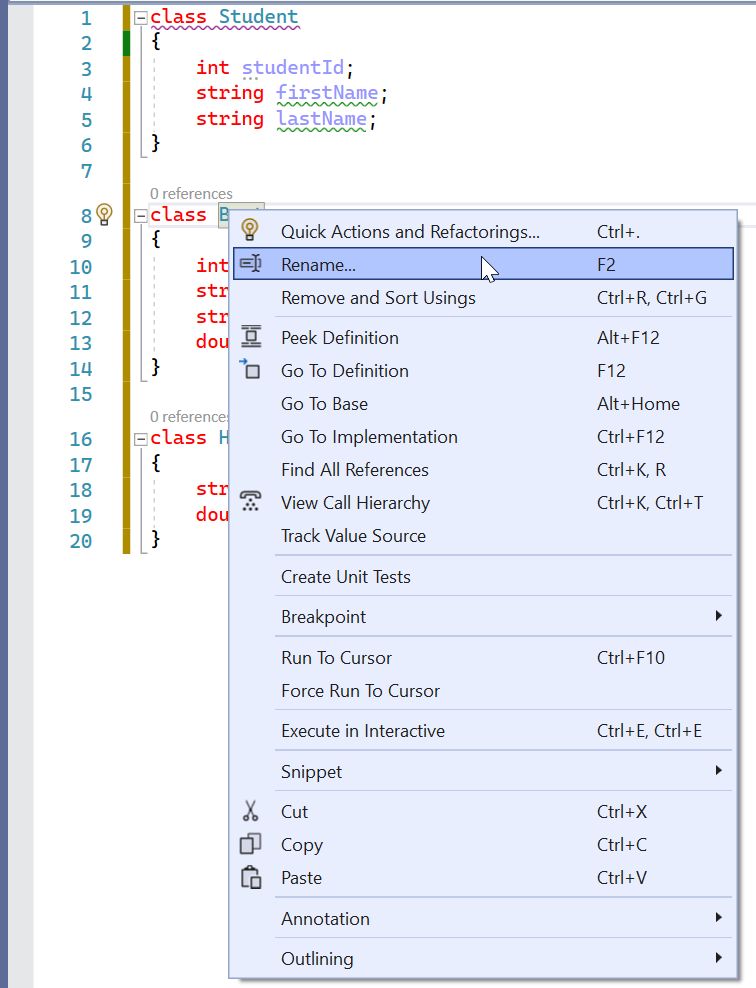
Task: Click the Rename icon in context menu
Action: pos(251,263)
